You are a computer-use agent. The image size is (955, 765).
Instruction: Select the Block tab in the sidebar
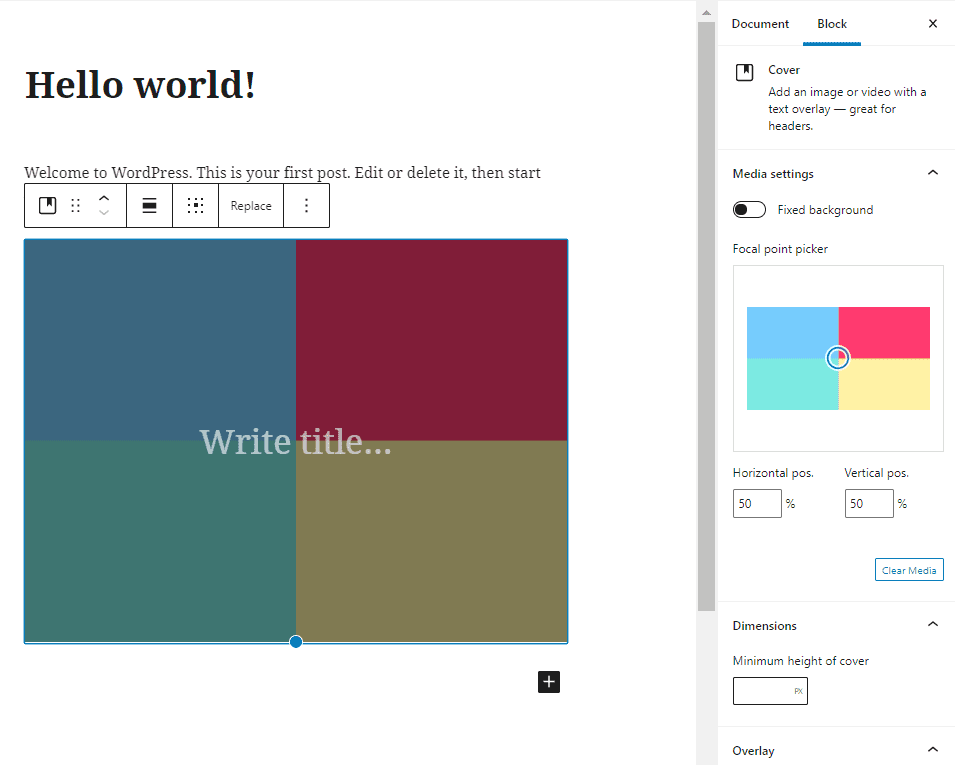831,23
